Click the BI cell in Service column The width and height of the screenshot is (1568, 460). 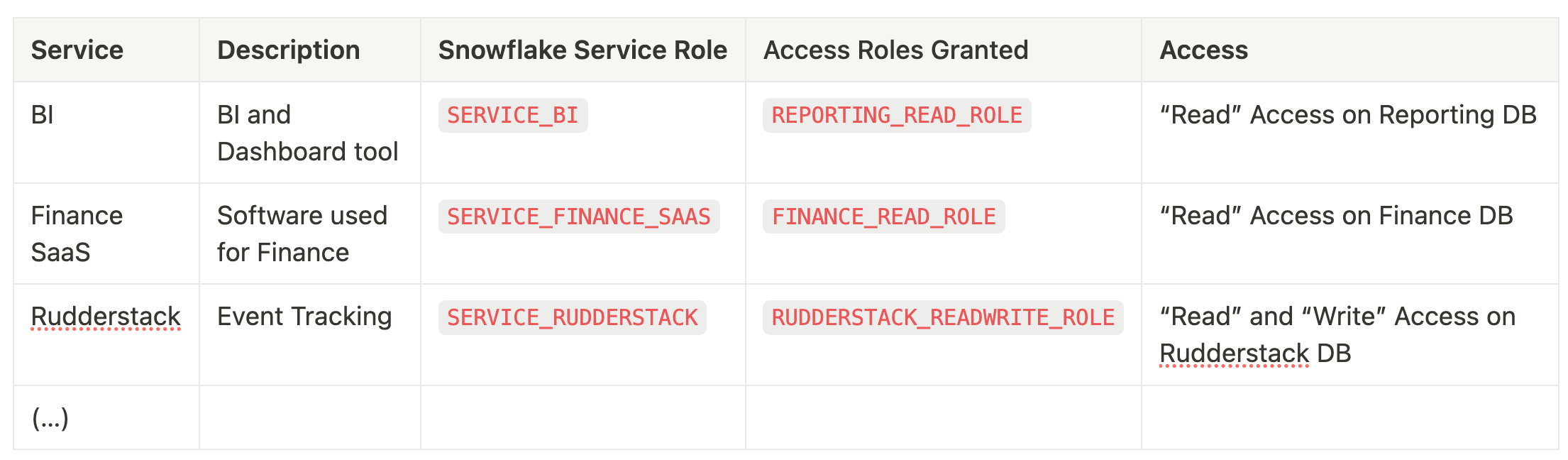(x=43, y=115)
